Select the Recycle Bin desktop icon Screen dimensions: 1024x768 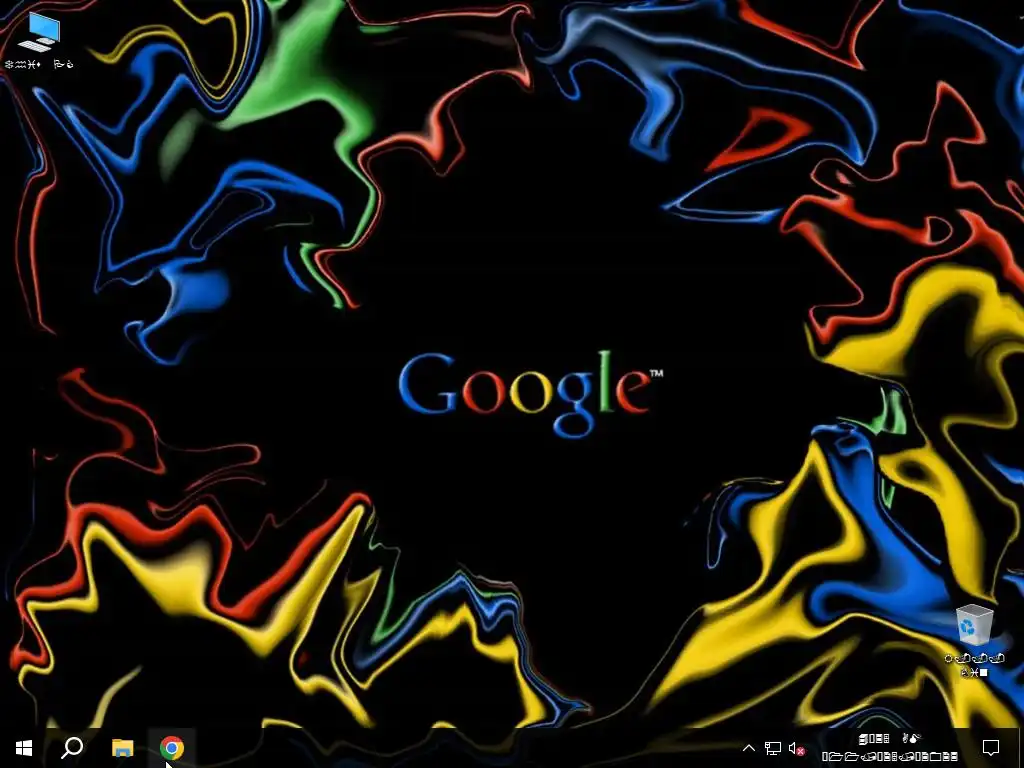pos(974,639)
